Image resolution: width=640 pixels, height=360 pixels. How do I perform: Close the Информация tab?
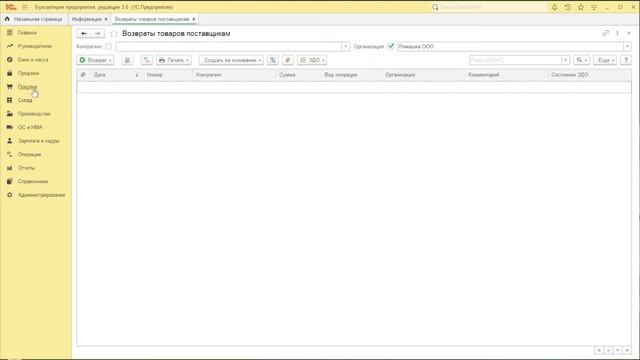(x=106, y=19)
